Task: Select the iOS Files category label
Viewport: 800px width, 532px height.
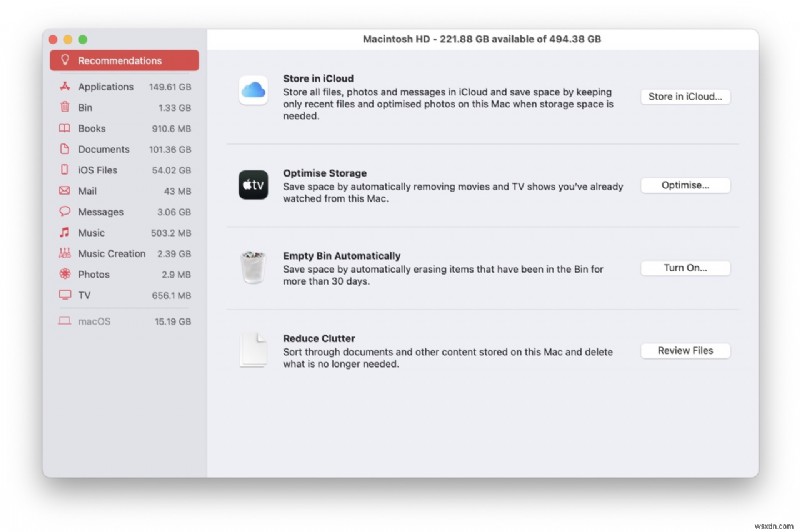Action: tap(97, 170)
